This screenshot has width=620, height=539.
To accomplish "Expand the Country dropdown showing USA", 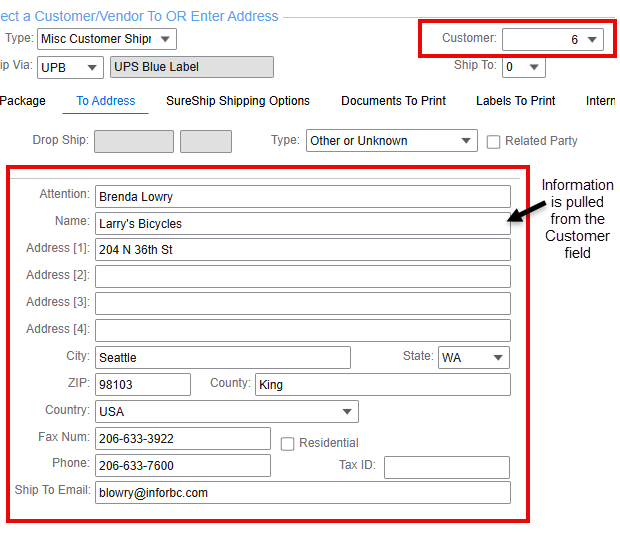I will pos(226,411).
